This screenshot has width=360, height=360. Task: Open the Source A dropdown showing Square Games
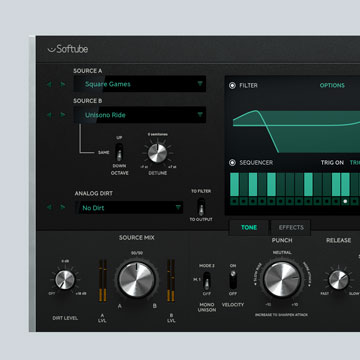coord(139,84)
